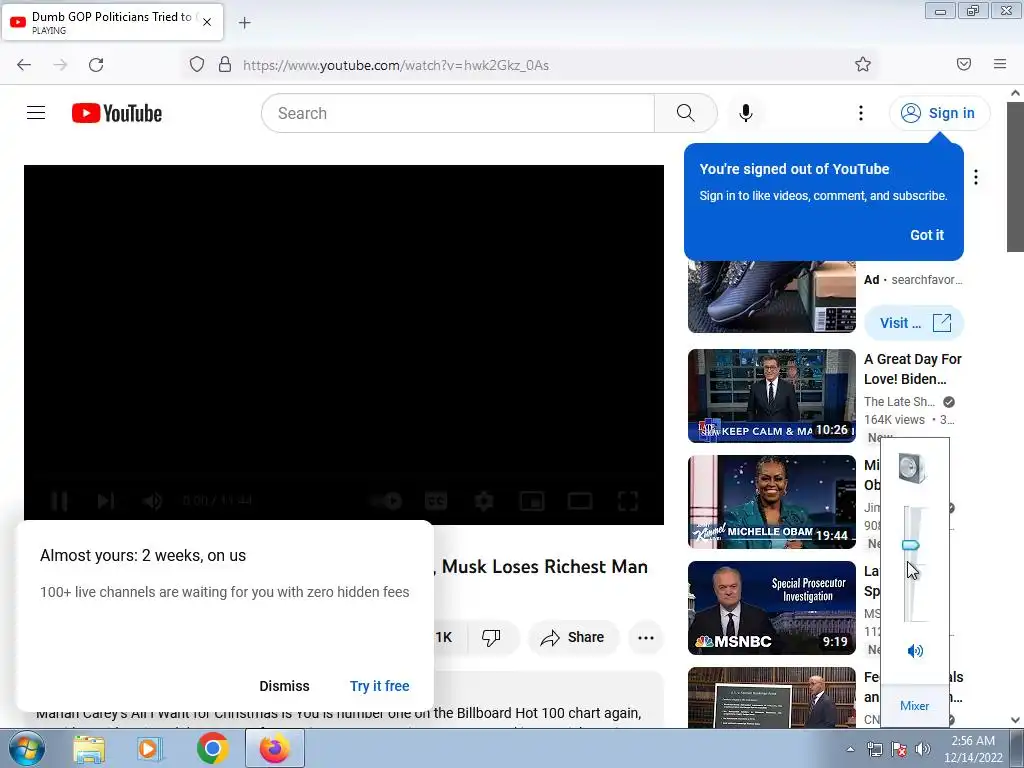Open the YouTube hamburger guide menu
The width and height of the screenshot is (1024, 768).
click(36, 113)
